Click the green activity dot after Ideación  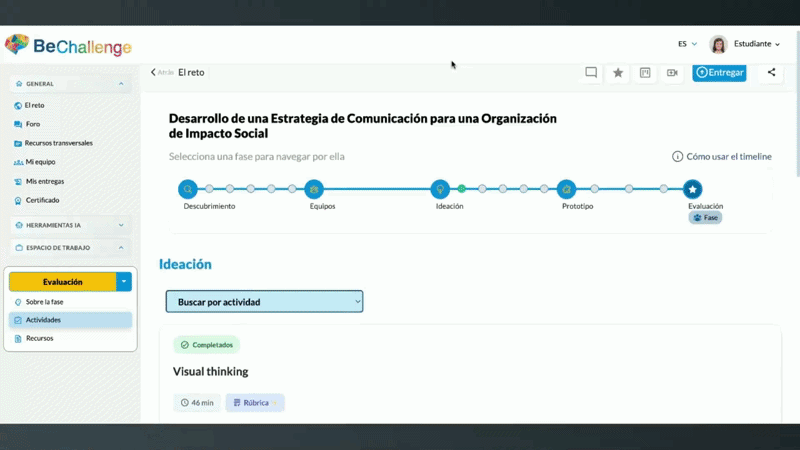coord(462,189)
